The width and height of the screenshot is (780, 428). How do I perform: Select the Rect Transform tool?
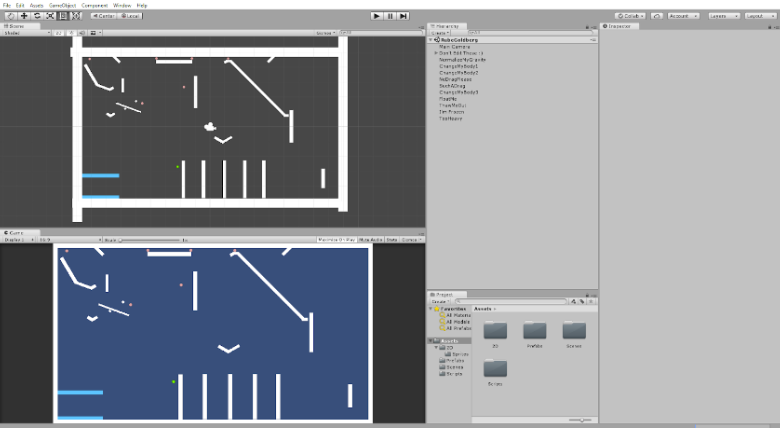(x=63, y=16)
